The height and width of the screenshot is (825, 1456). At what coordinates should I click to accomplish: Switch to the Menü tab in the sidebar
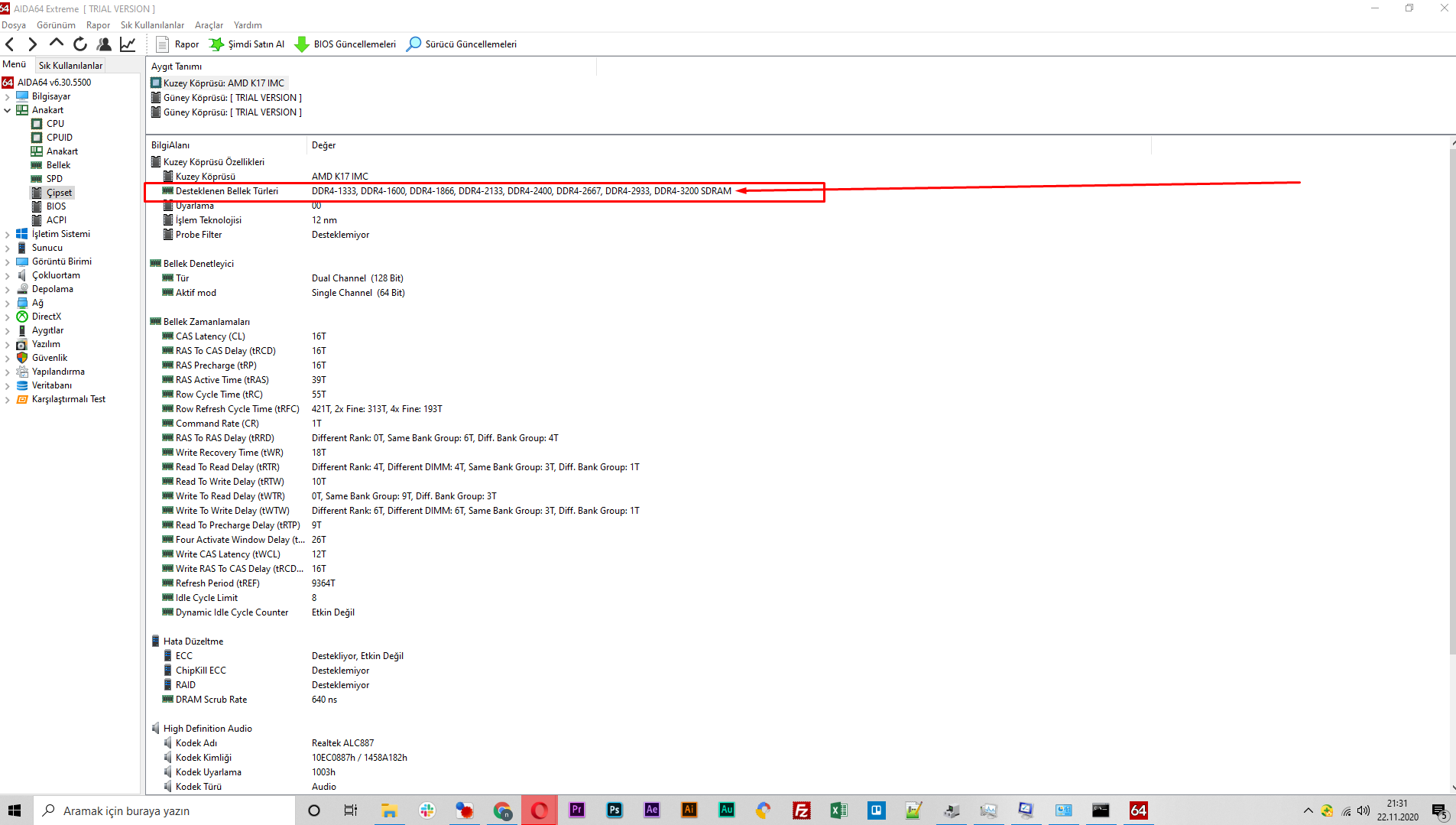(15, 65)
